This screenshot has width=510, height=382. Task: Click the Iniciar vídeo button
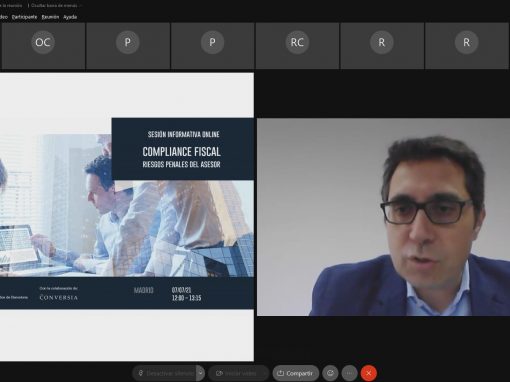pyautogui.click(x=238, y=373)
